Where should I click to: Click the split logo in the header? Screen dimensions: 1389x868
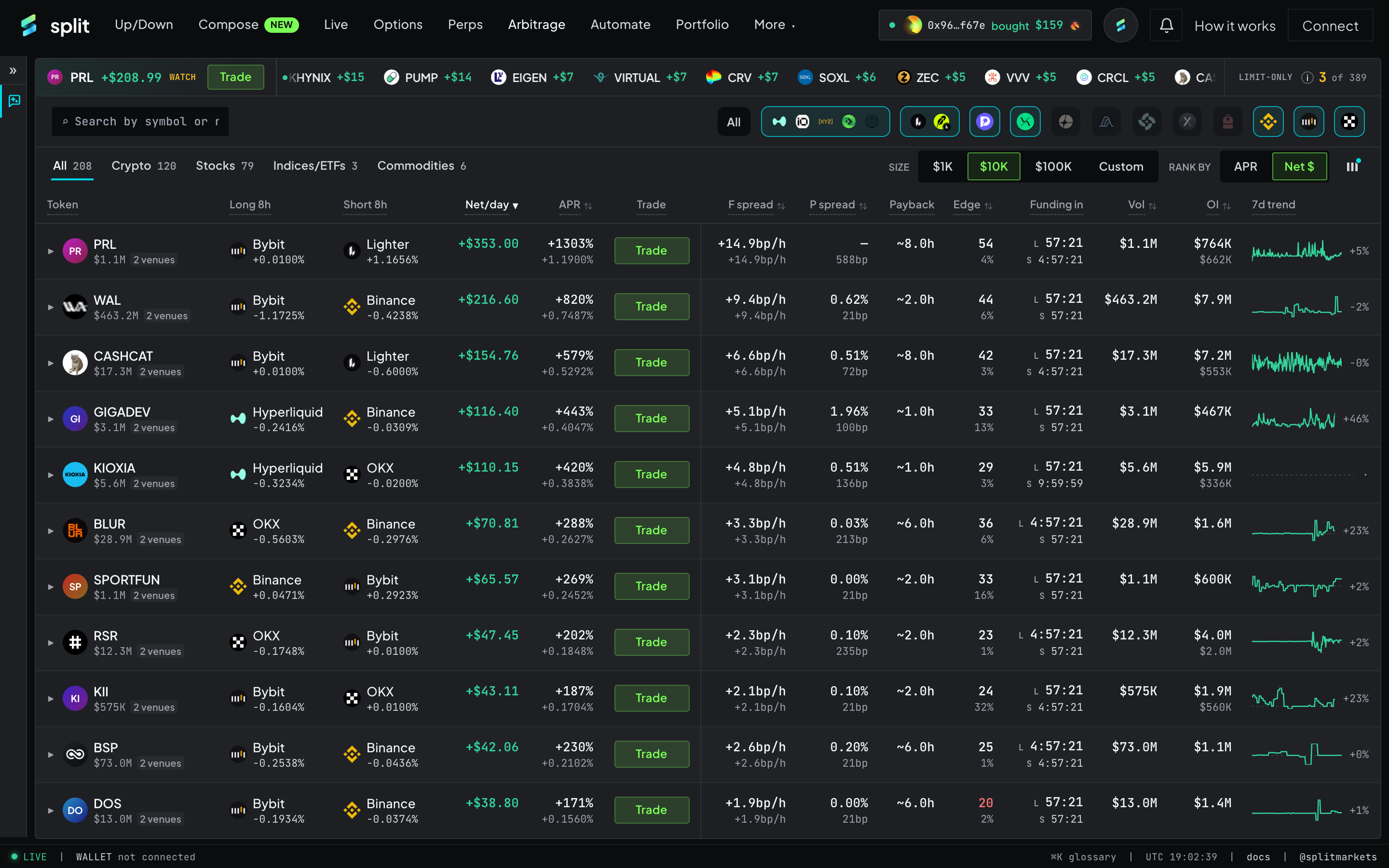click(x=55, y=25)
